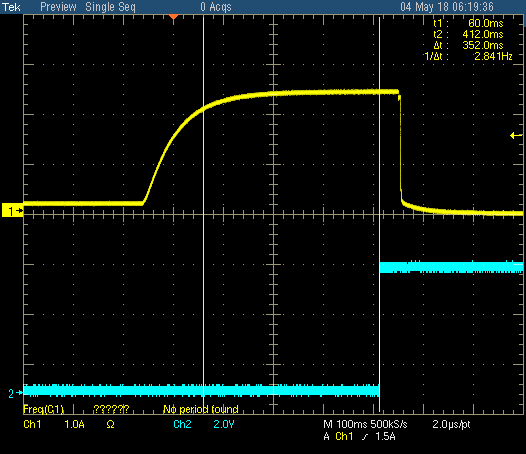526x454 pixels.
Task: Click the 500kS/s sample rate readout
Action: click(x=389, y=424)
